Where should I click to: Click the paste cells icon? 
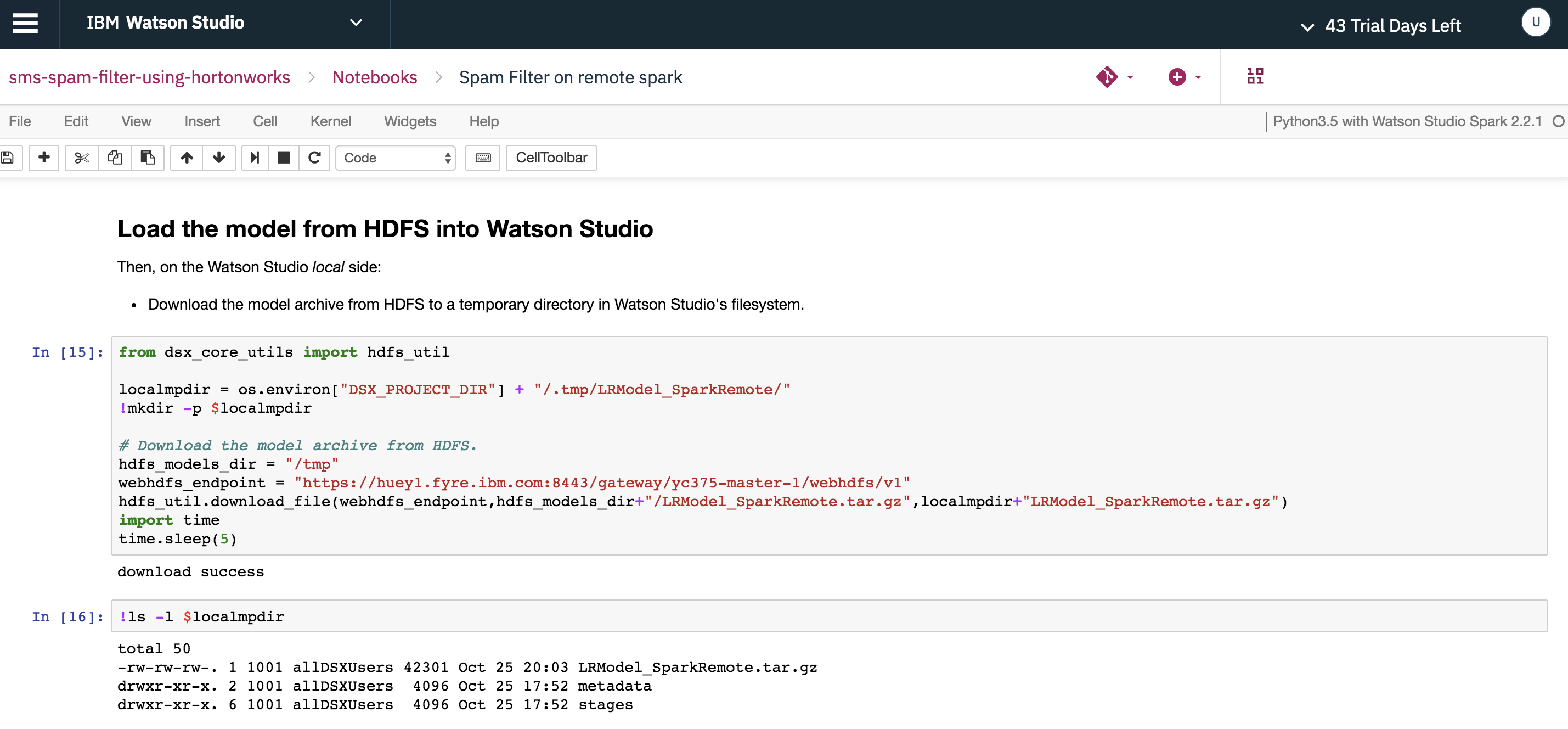click(148, 158)
